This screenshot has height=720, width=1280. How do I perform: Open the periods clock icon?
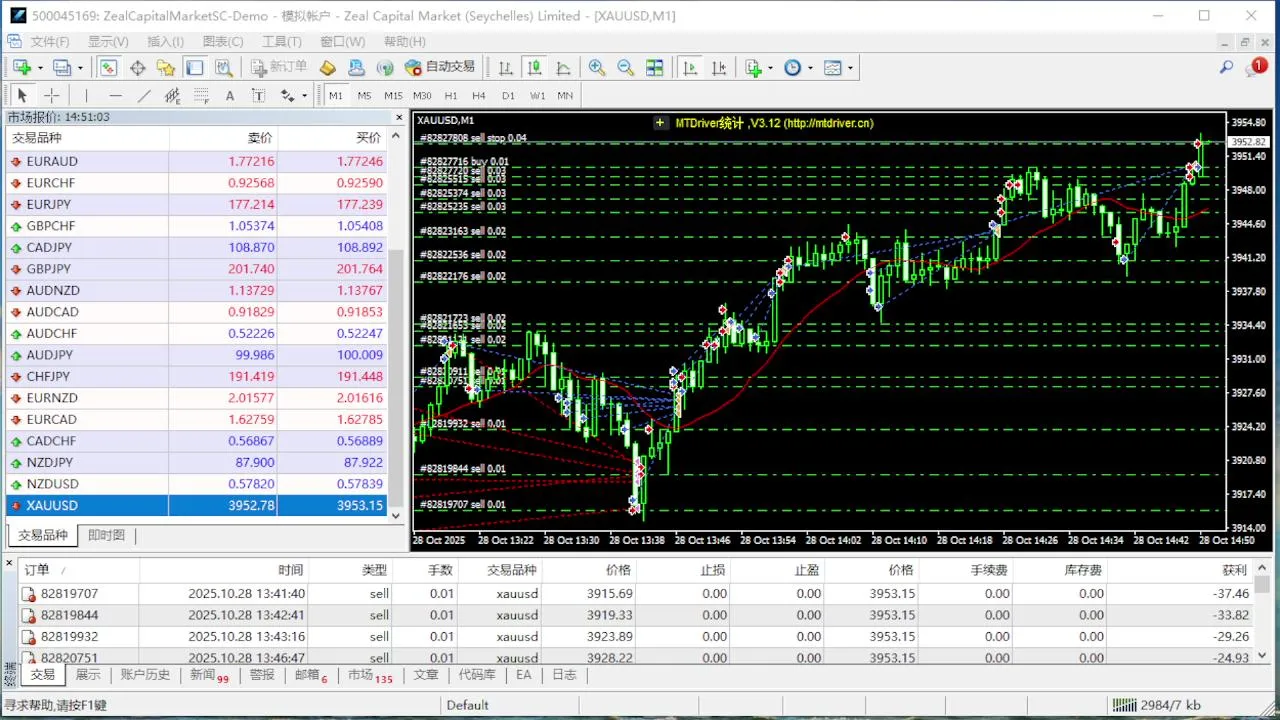(x=792, y=68)
